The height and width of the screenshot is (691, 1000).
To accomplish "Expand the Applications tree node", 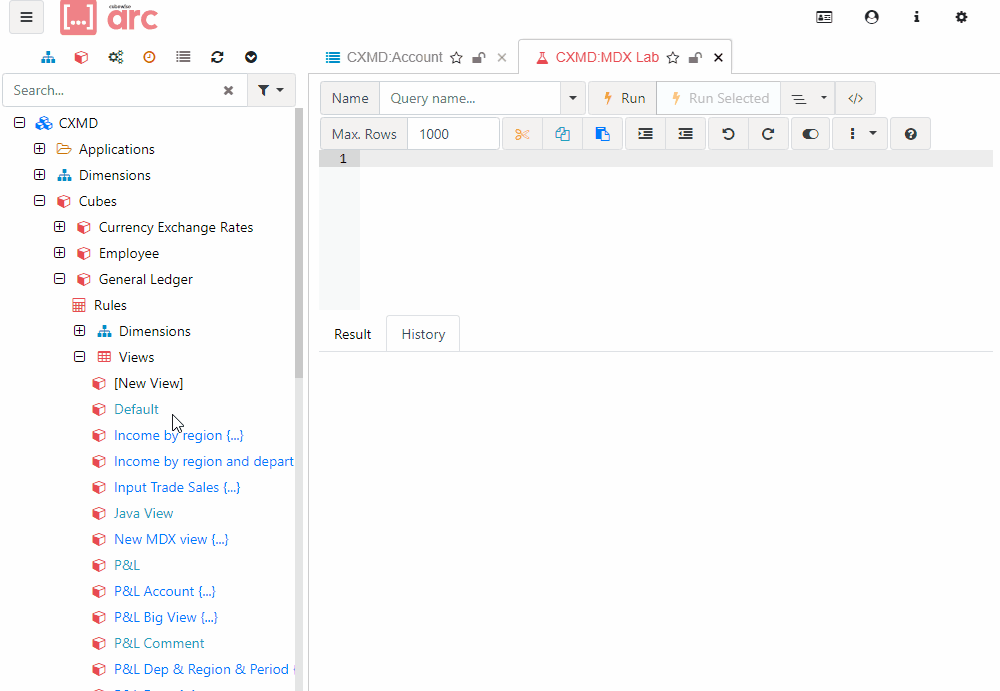I will point(40,149).
